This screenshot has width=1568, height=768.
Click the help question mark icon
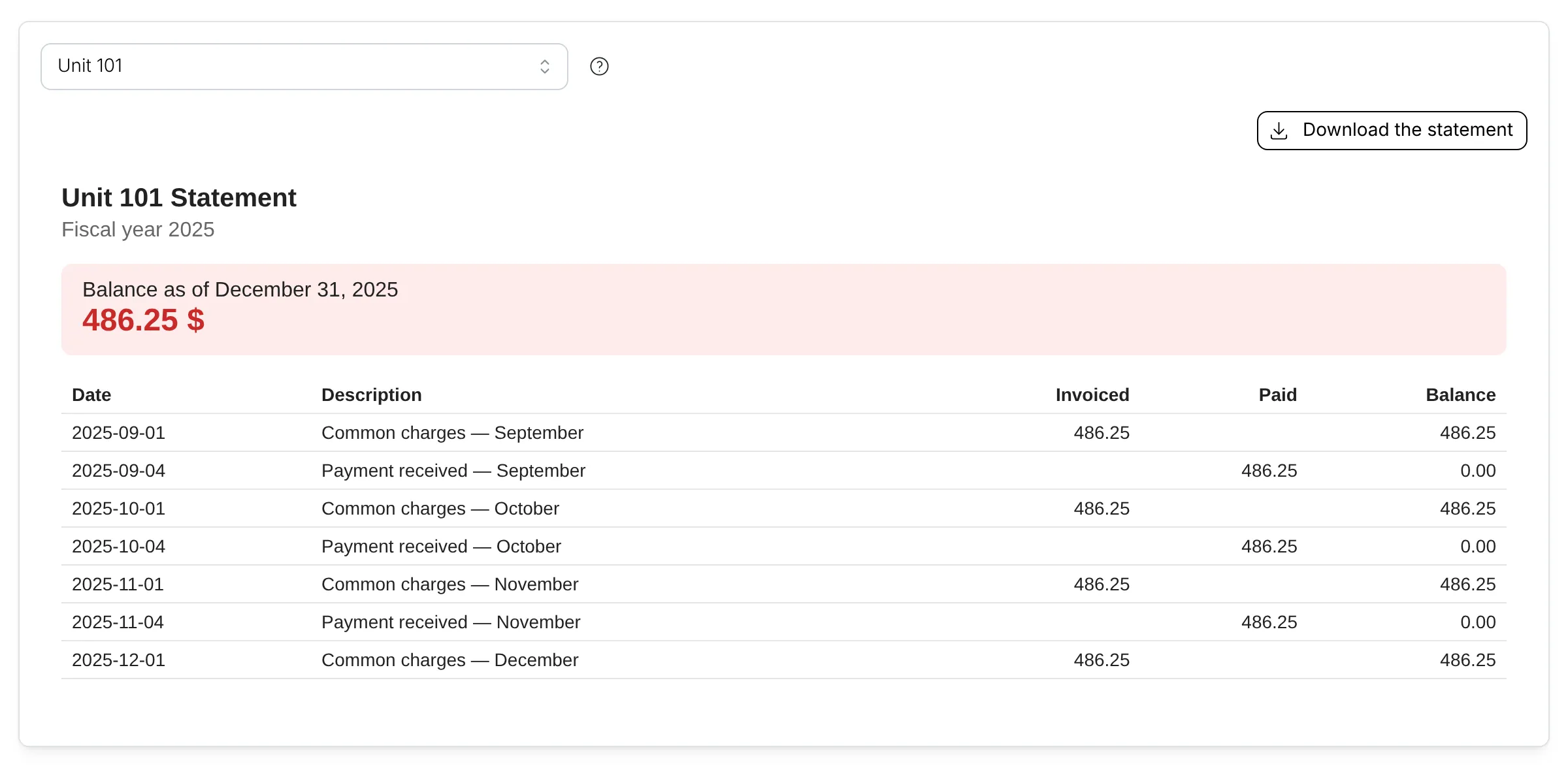click(599, 67)
